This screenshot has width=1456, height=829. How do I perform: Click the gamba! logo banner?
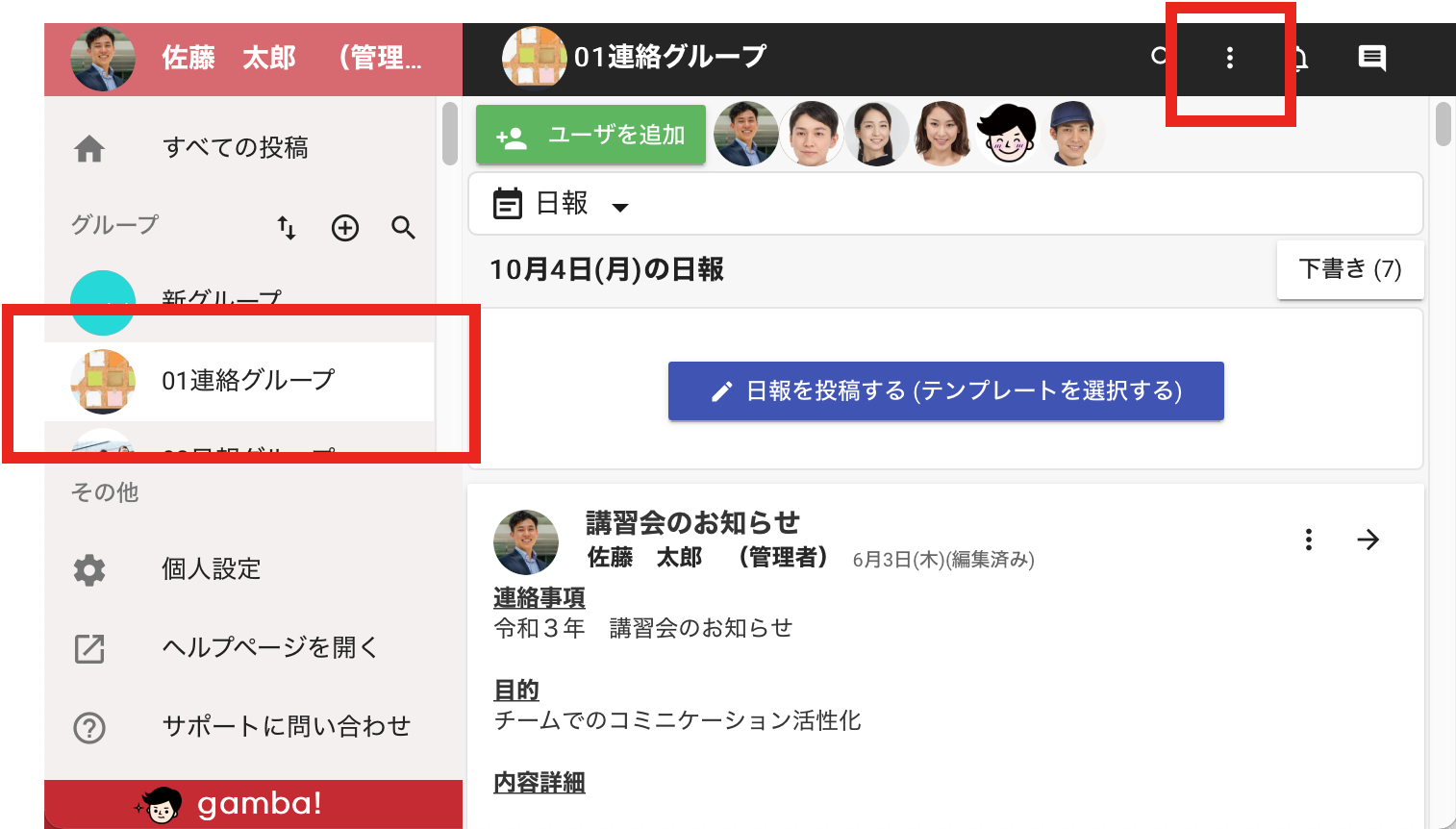point(254,804)
